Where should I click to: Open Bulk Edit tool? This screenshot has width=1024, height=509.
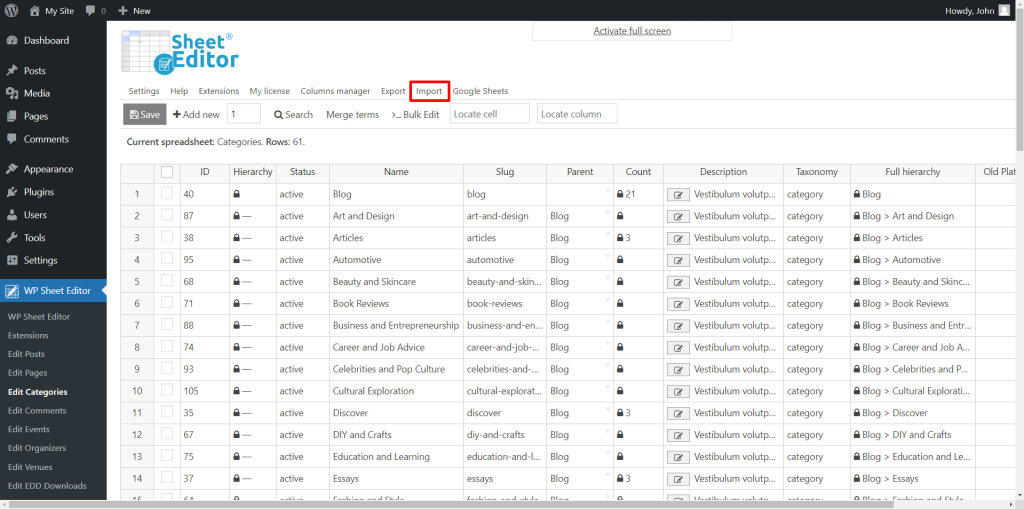click(415, 114)
